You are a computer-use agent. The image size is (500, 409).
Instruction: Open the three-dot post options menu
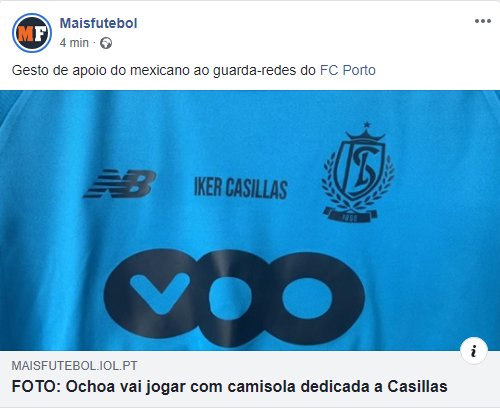[x=483, y=21]
